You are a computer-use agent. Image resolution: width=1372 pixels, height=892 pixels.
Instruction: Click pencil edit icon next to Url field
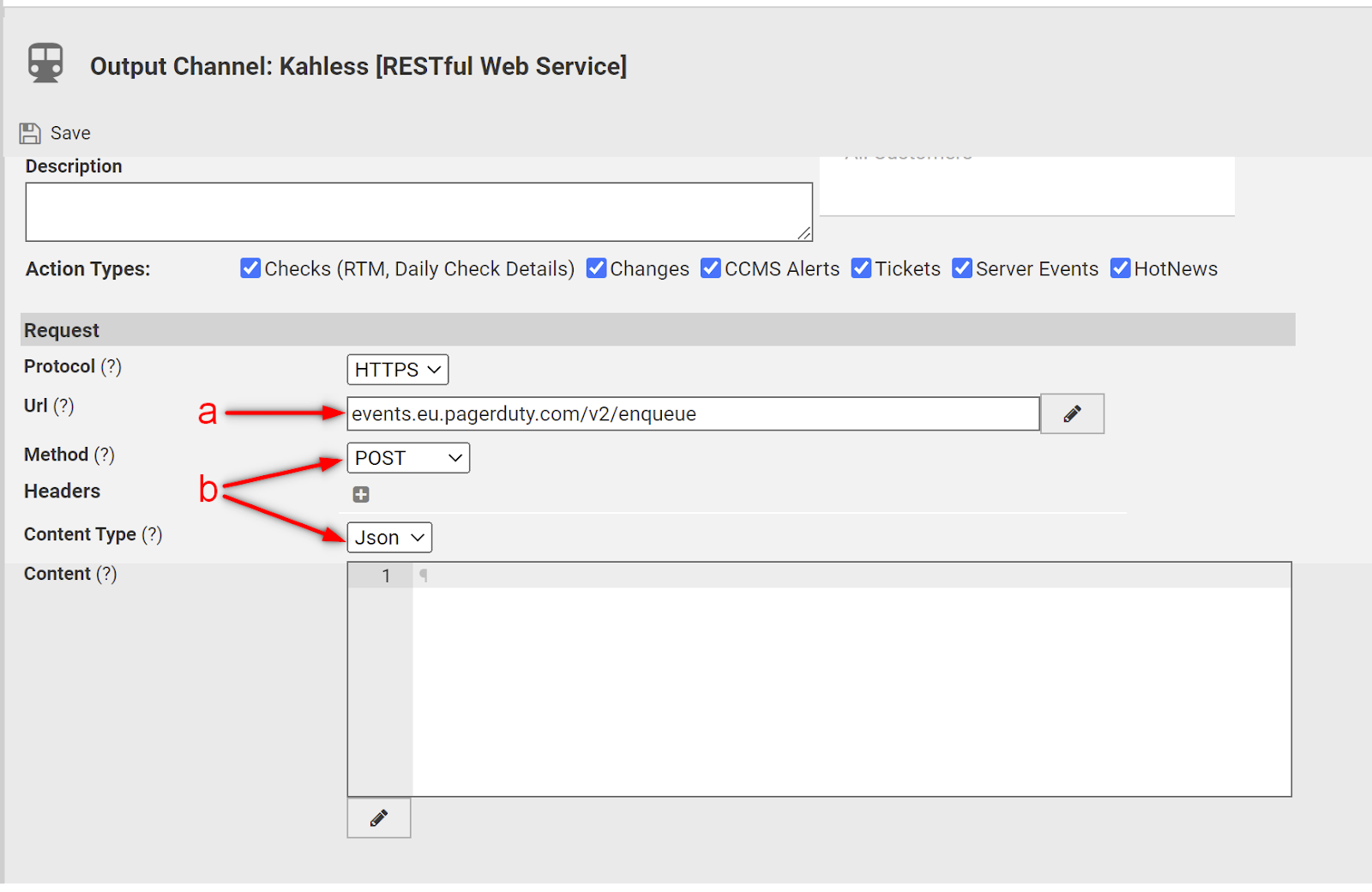(x=1072, y=414)
